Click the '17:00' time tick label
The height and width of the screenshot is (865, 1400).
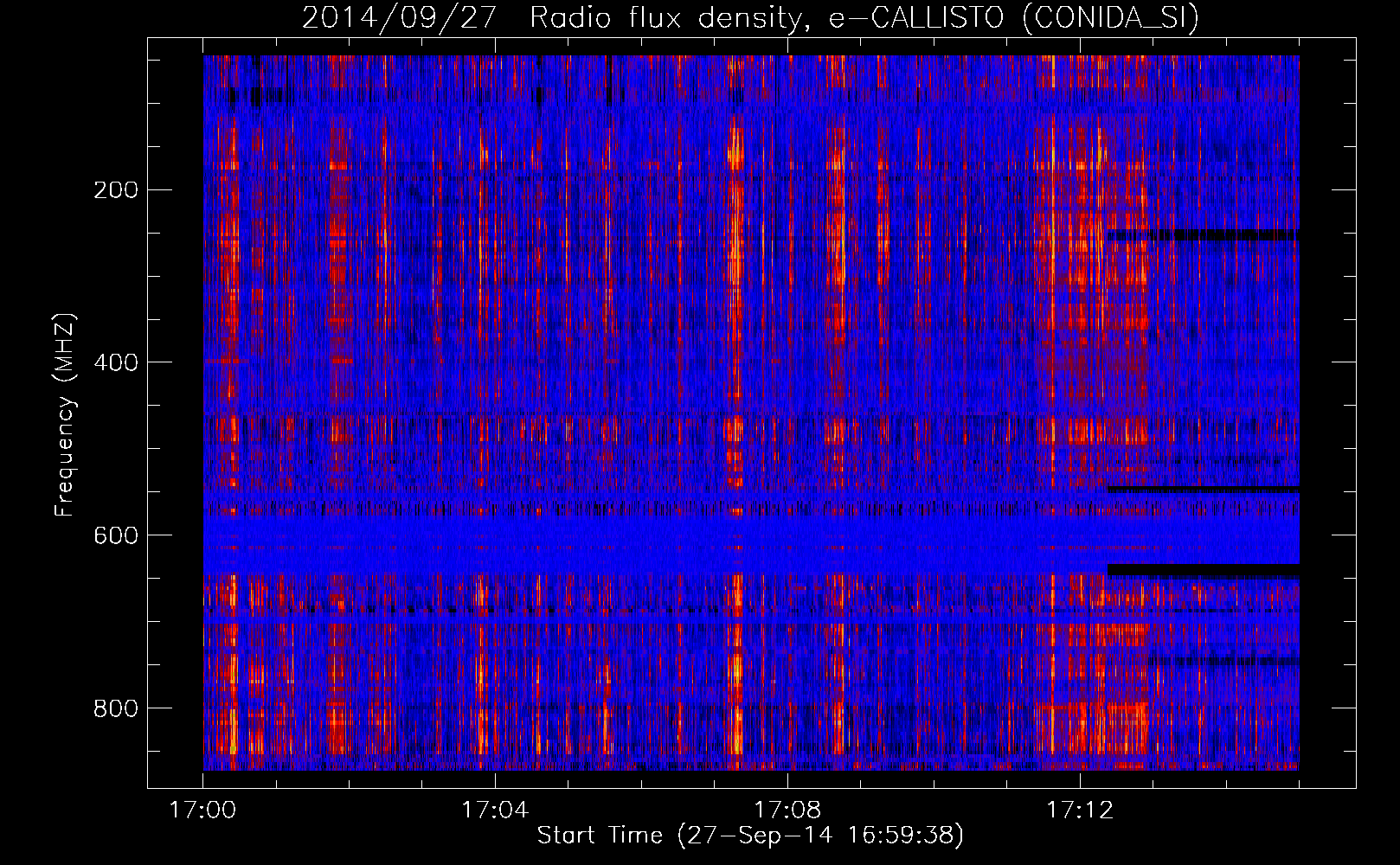point(202,811)
